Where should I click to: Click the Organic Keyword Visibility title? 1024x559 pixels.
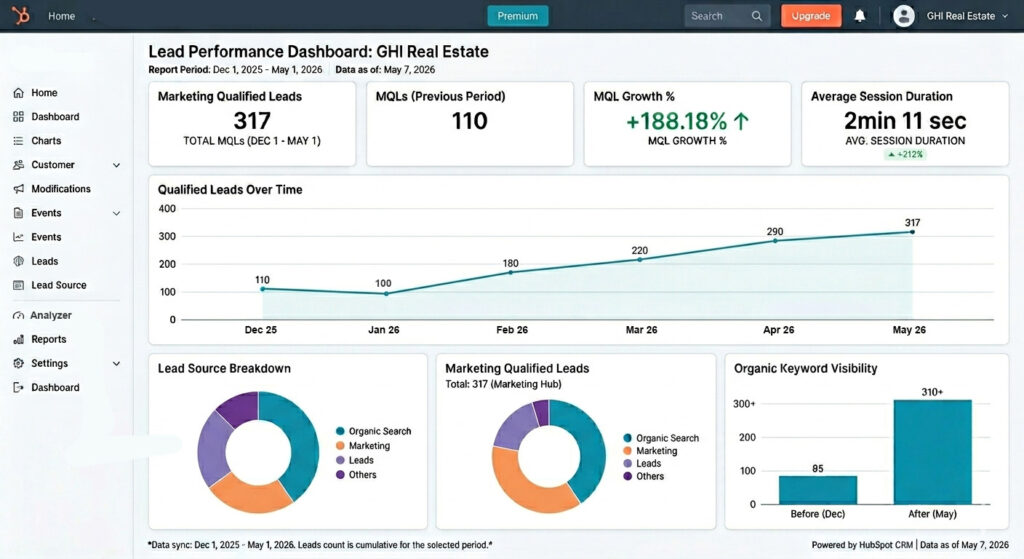pos(805,368)
